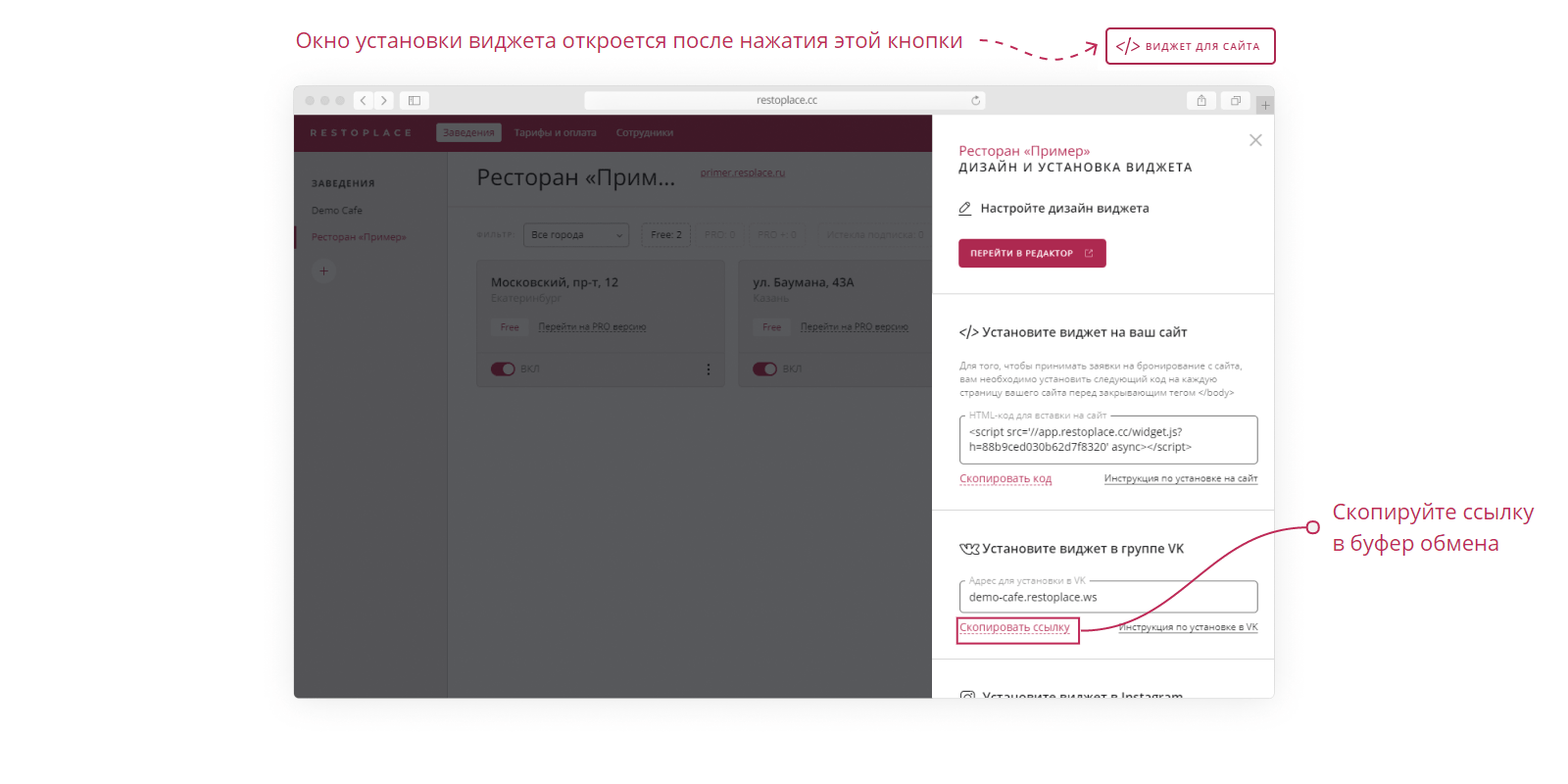Open the browser share icon
This screenshot has width=1568, height=784.
[x=1201, y=100]
